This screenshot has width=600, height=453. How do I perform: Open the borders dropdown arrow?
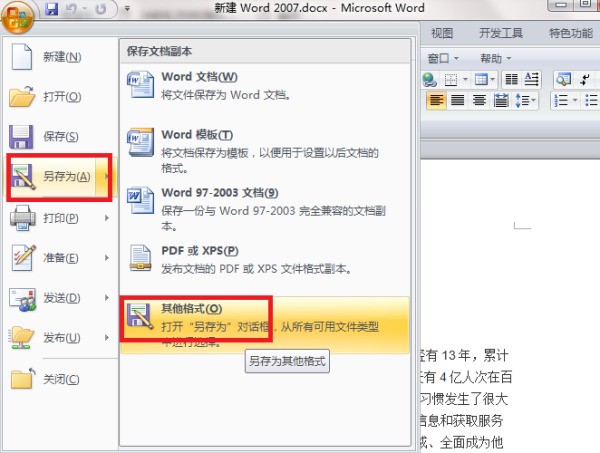465,80
